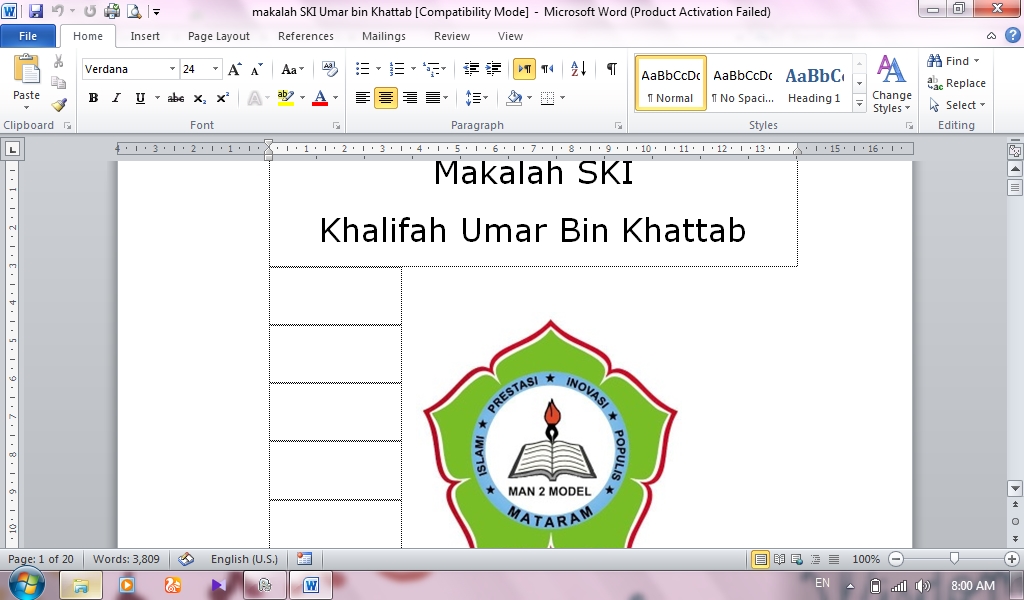Click the Save icon in Quick Access Toolbar

[36, 11]
